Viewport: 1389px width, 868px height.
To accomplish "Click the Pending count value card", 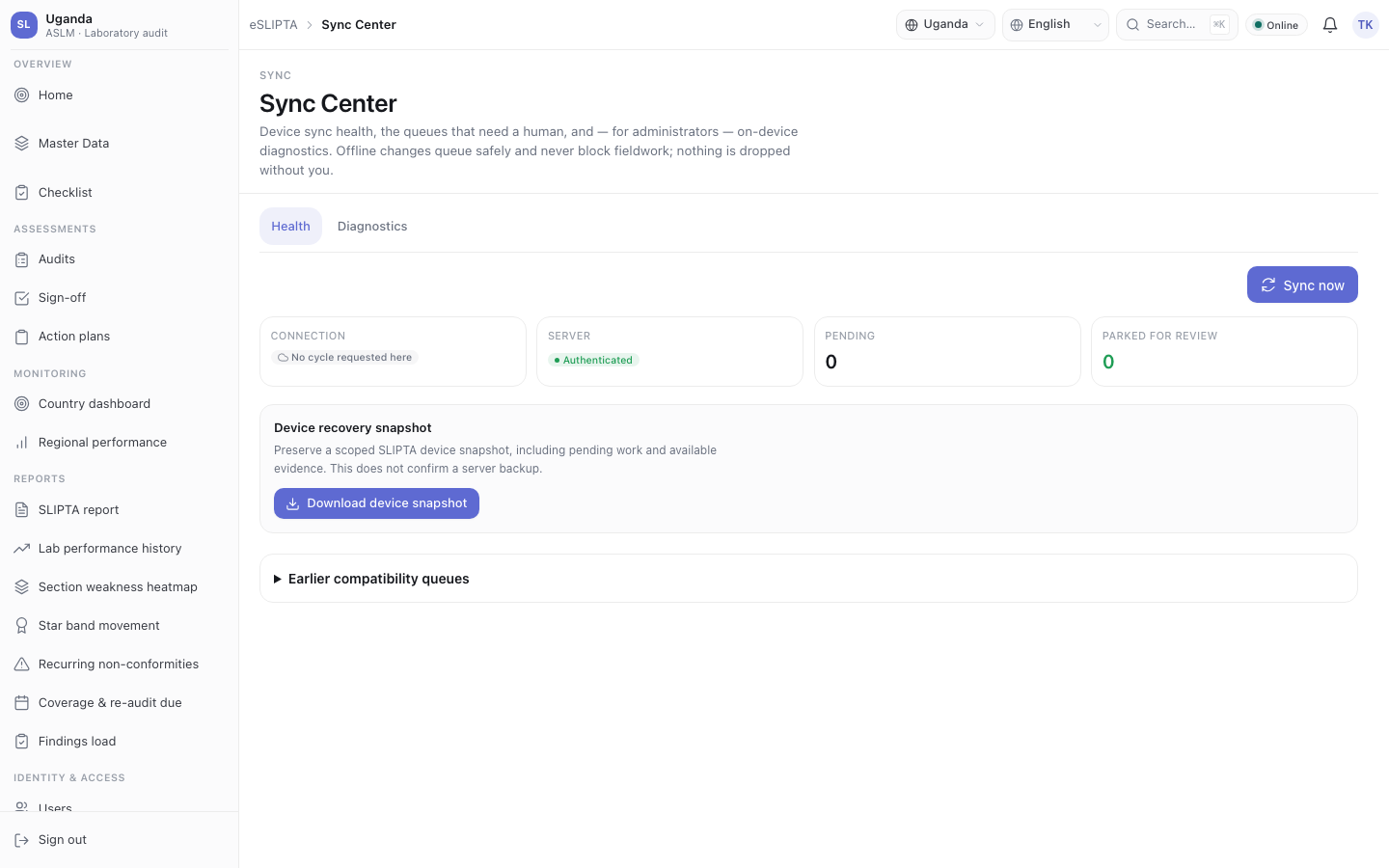I will pyautogui.click(x=947, y=352).
